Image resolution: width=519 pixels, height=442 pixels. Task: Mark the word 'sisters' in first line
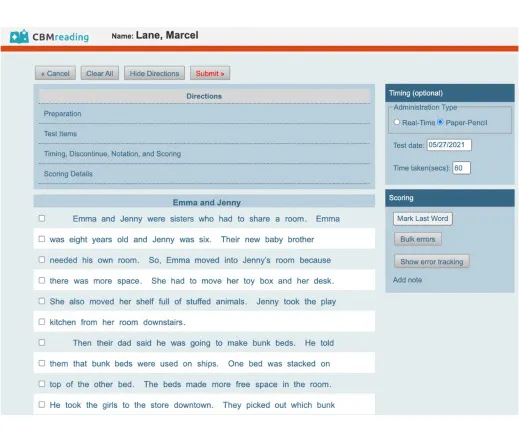[x=182, y=219]
